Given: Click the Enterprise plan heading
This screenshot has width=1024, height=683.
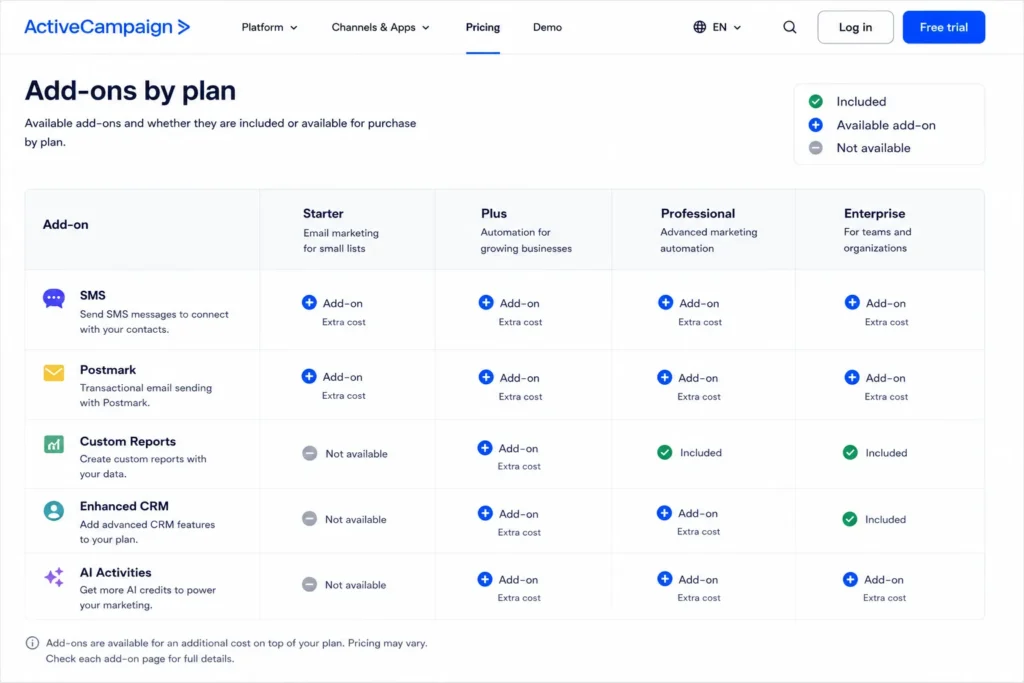Looking at the screenshot, I should (x=874, y=214).
